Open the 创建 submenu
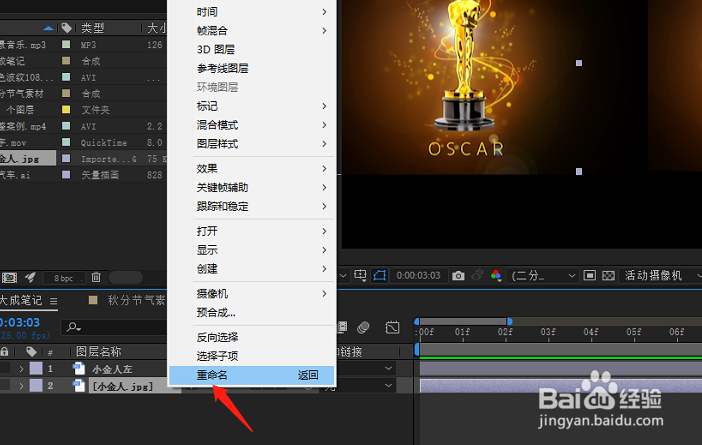The height and width of the screenshot is (445, 702). click(252, 269)
